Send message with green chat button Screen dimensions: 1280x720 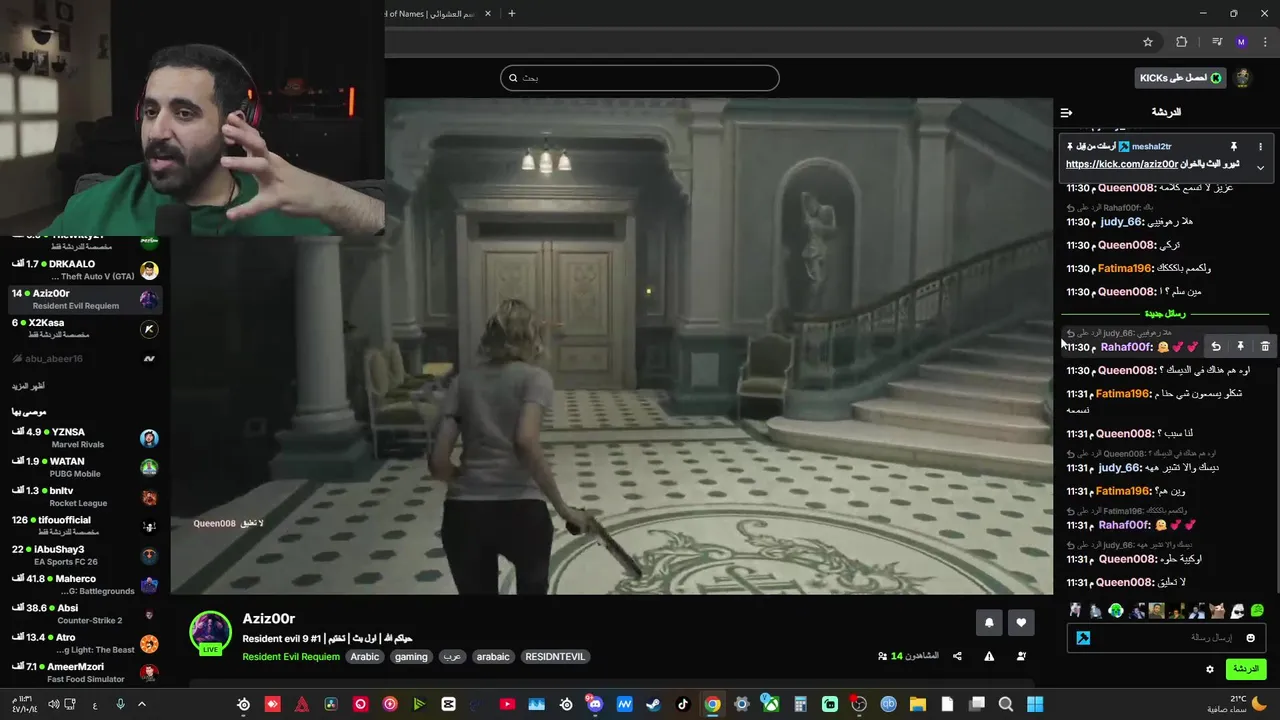[1245, 669]
